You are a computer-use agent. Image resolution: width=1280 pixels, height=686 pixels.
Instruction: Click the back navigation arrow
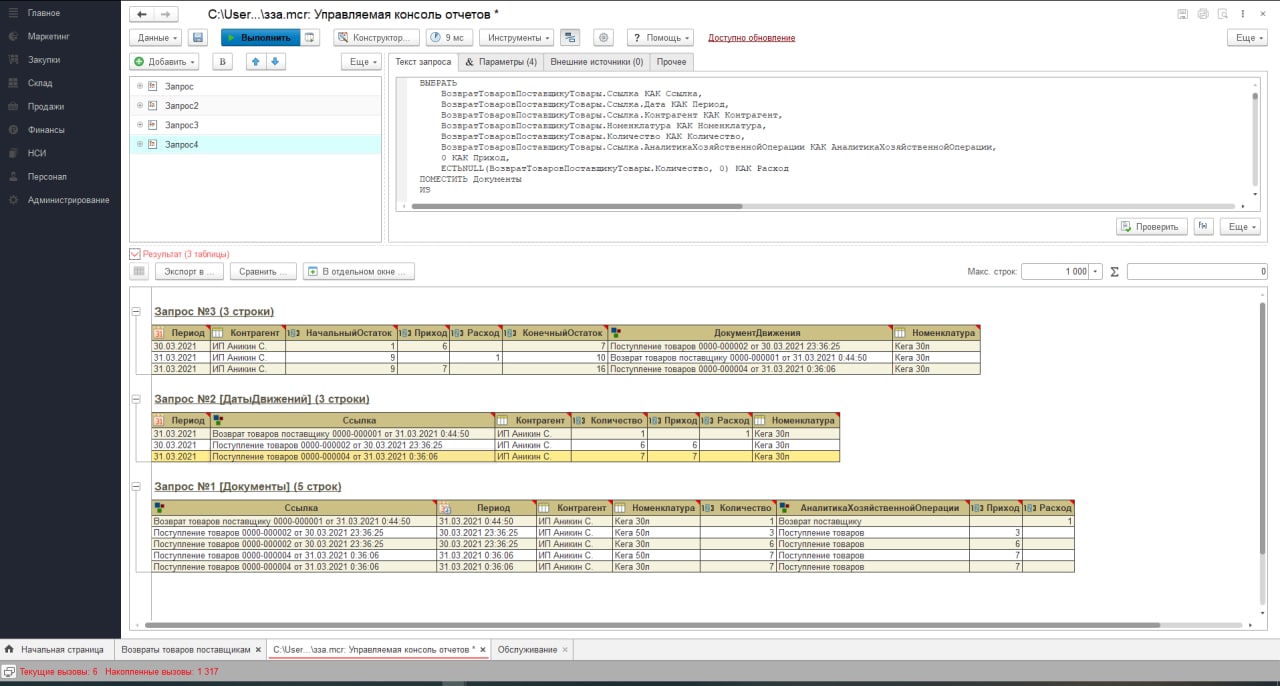pos(142,14)
